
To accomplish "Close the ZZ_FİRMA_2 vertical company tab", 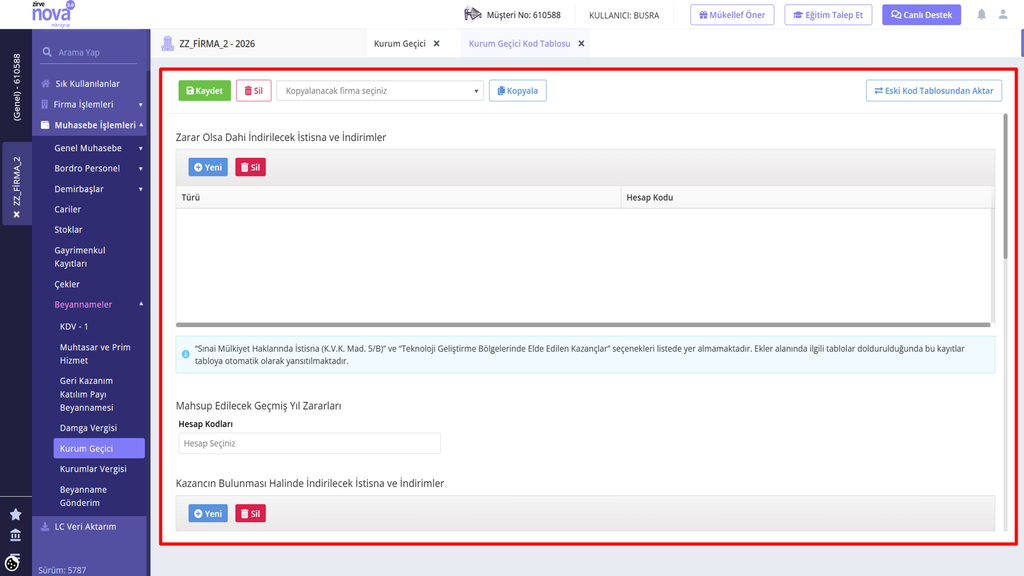I will tap(16, 214).
